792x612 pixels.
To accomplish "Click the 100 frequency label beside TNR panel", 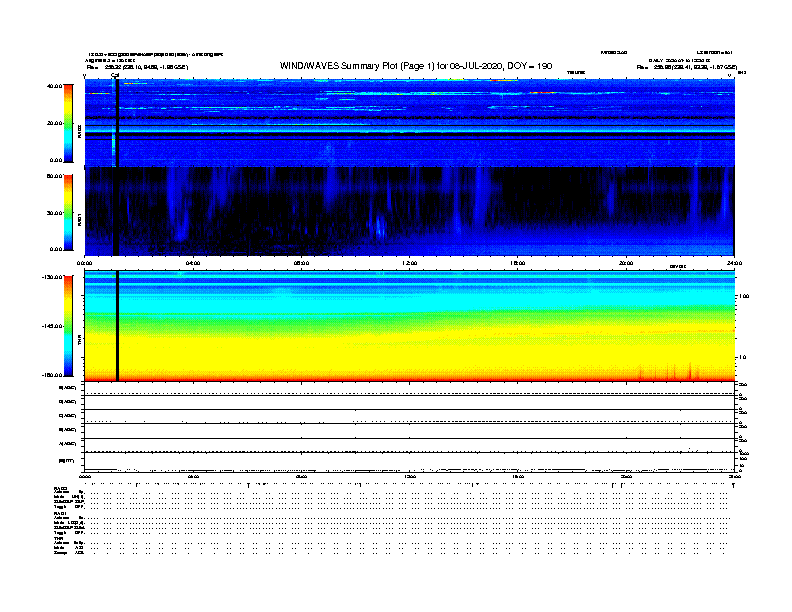I will [x=744, y=296].
